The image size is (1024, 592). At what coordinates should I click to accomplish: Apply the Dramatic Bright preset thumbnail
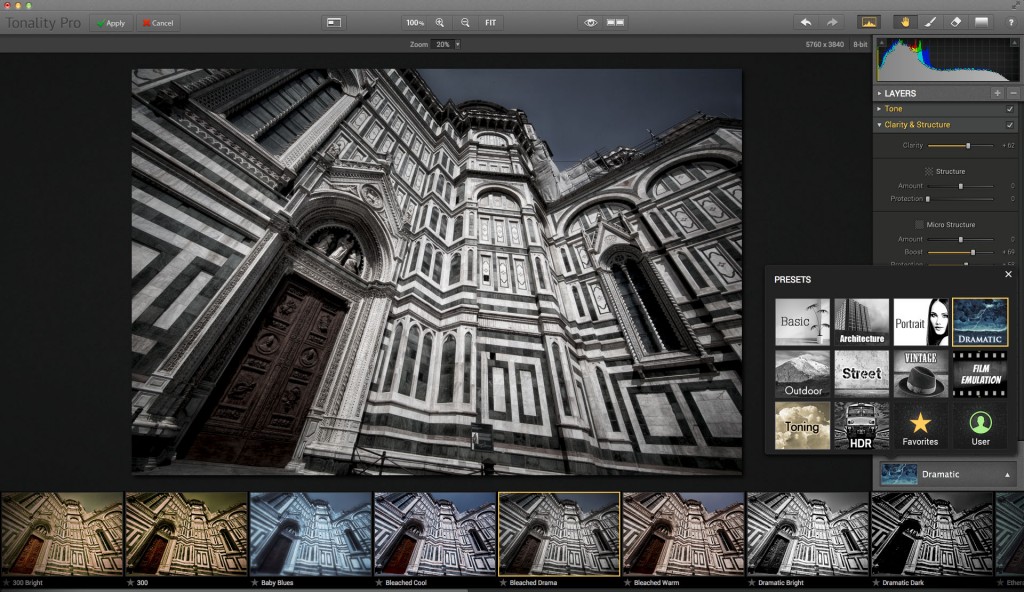(x=808, y=534)
